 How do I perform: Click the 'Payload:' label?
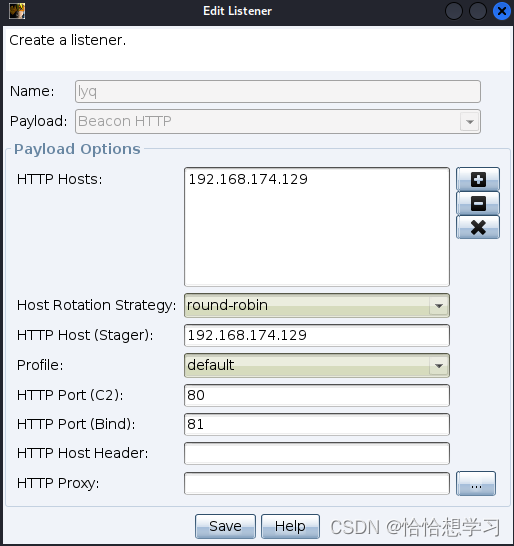39,122
